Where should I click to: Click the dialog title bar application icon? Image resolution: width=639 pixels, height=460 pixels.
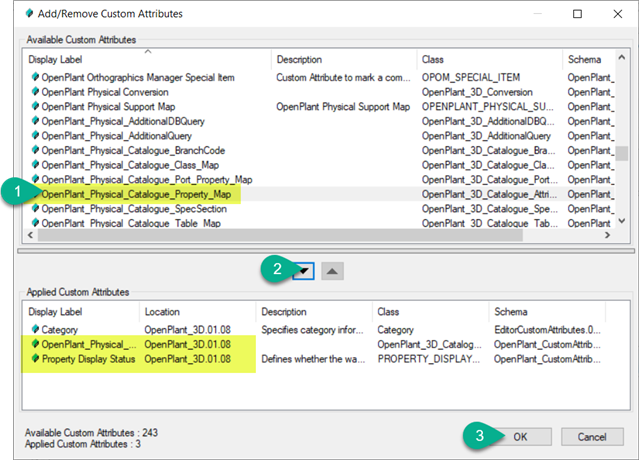pos(29,13)
